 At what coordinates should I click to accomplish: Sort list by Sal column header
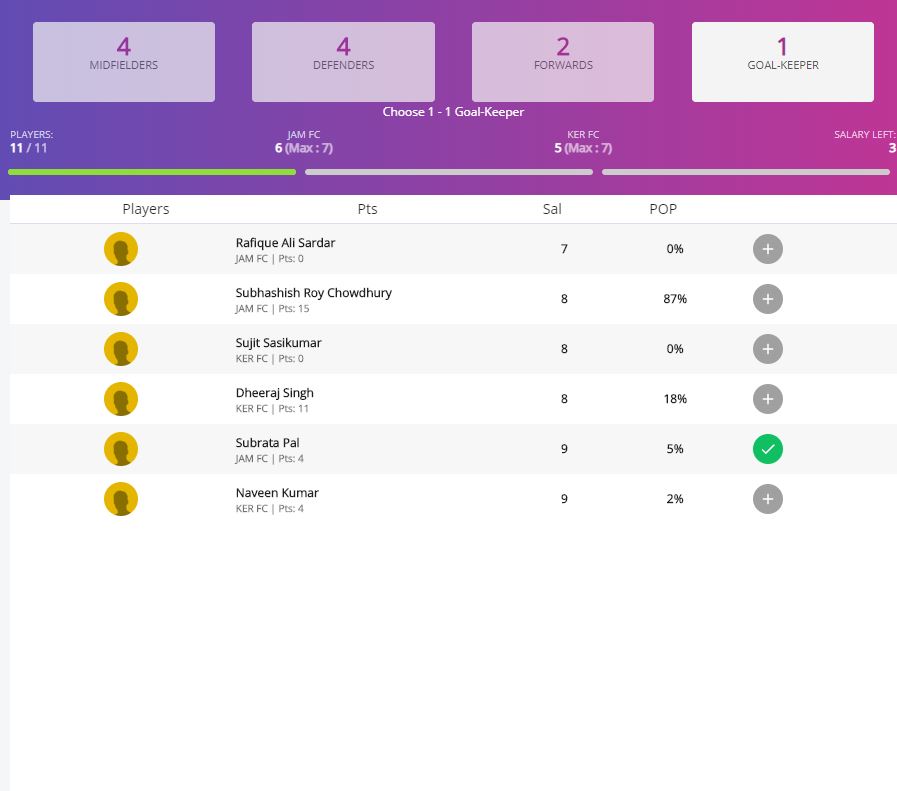552,209
